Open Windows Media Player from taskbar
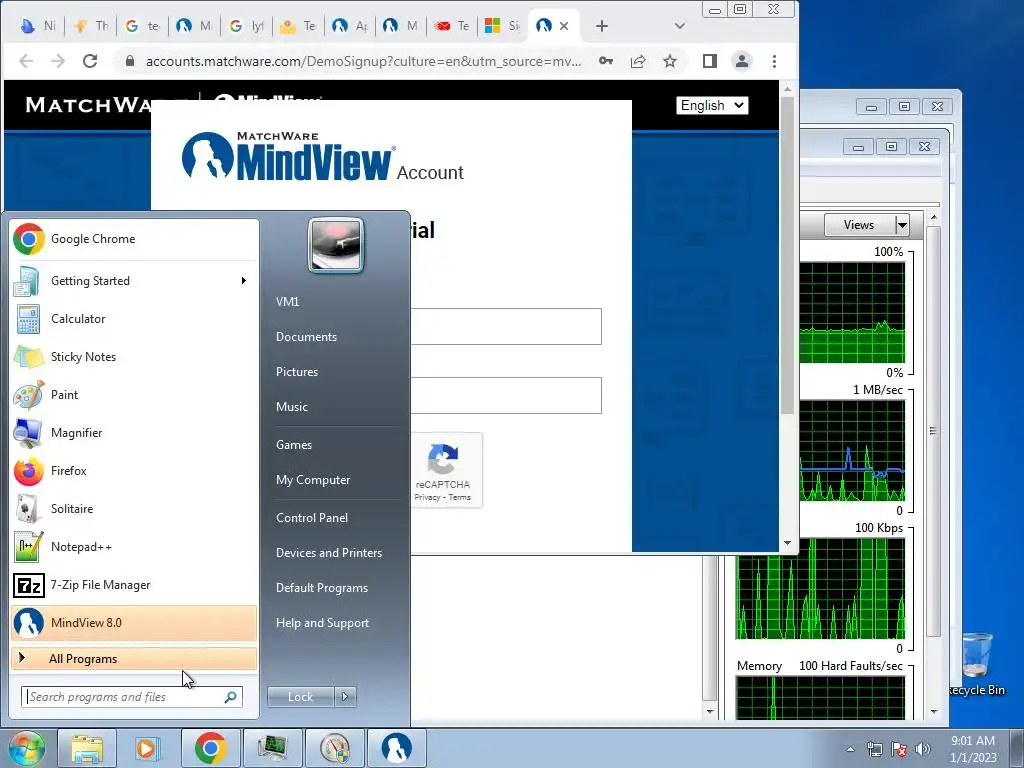This screenshot has height=768, width=1024. (x=148, y=748)
